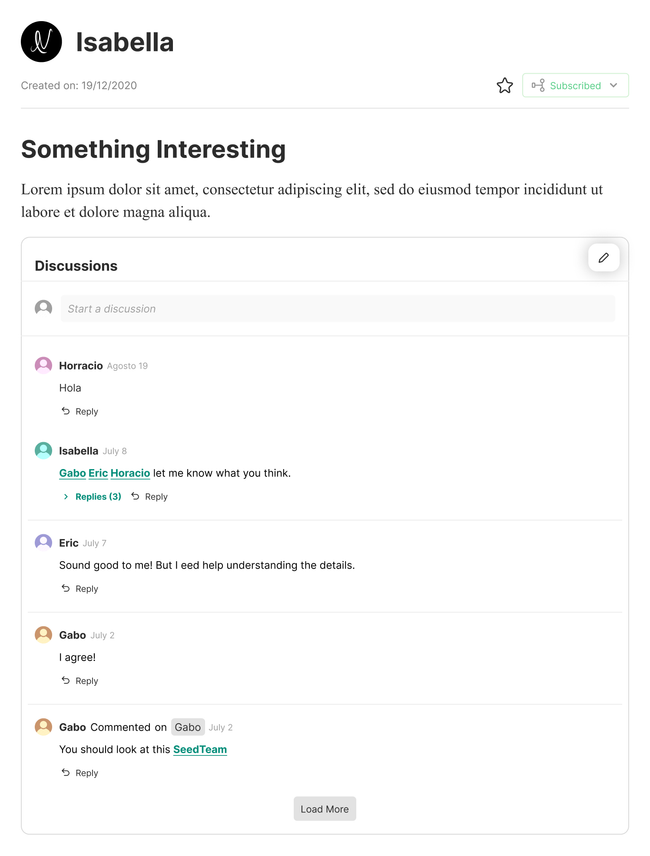650x856 pixels.
Task: Open the SeedTeam mention link
Action: click(x=200, y=749)
